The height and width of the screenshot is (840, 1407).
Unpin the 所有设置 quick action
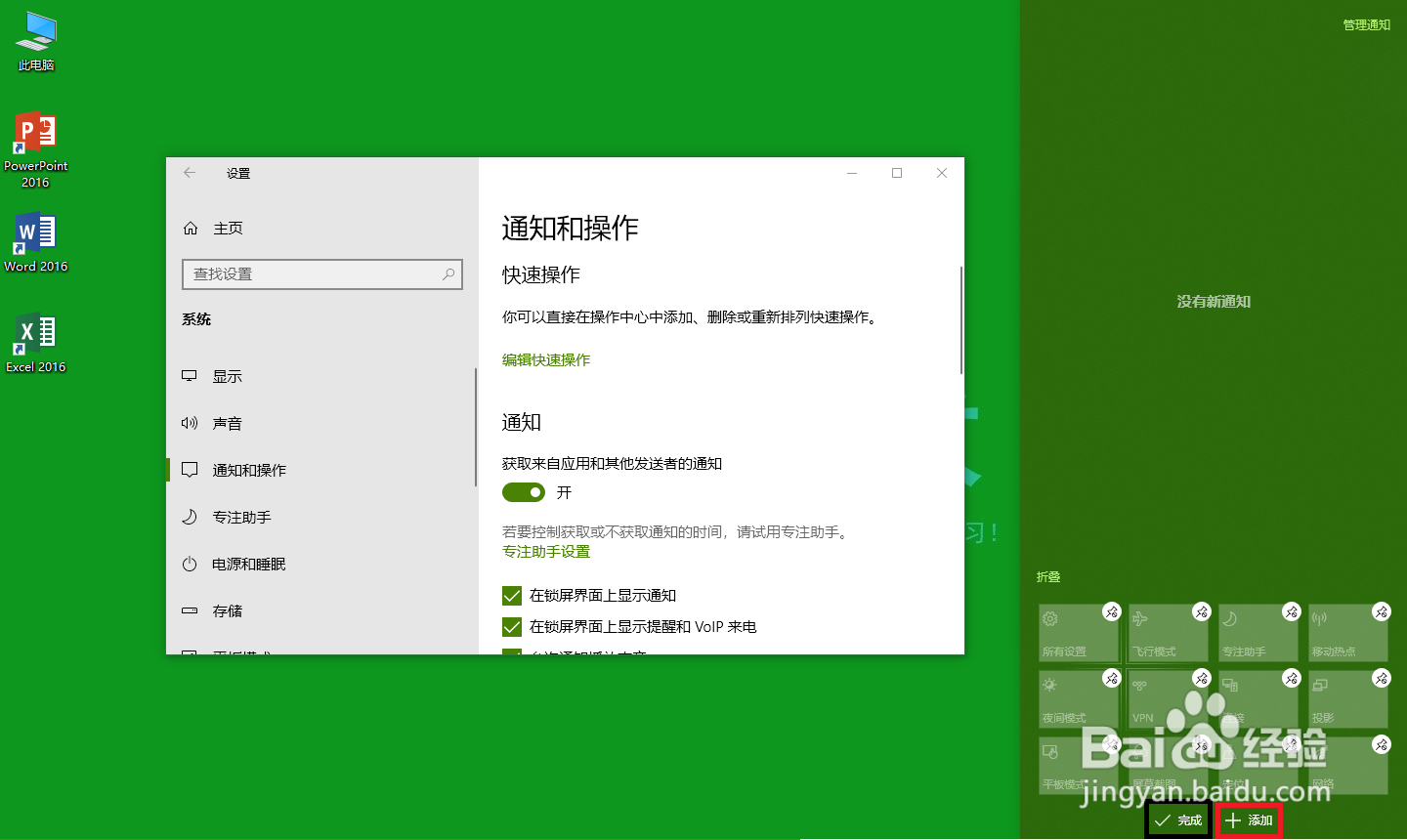tap(1112, 611)
